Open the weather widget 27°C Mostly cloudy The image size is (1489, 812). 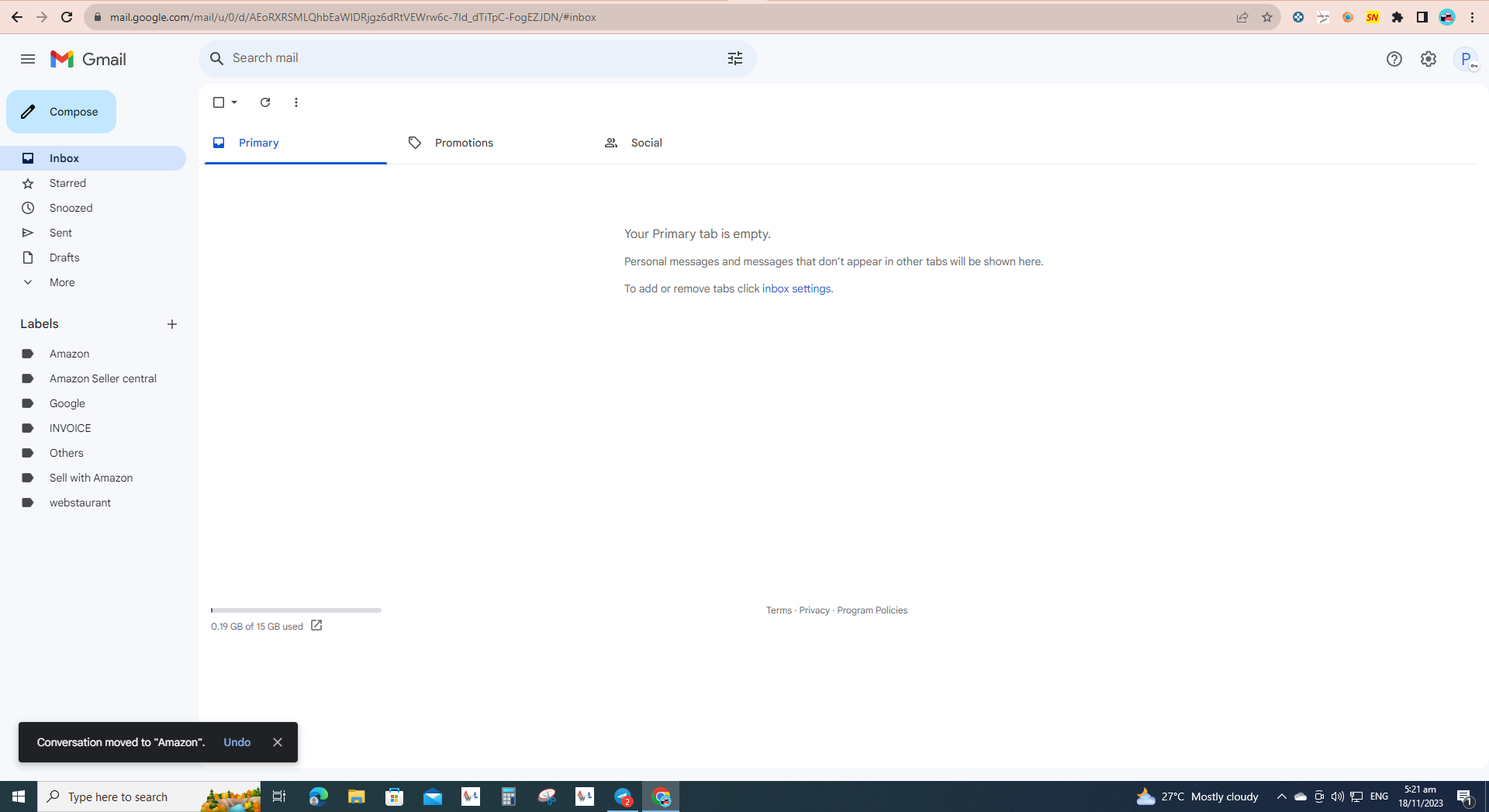click(x=1197, y=796)
